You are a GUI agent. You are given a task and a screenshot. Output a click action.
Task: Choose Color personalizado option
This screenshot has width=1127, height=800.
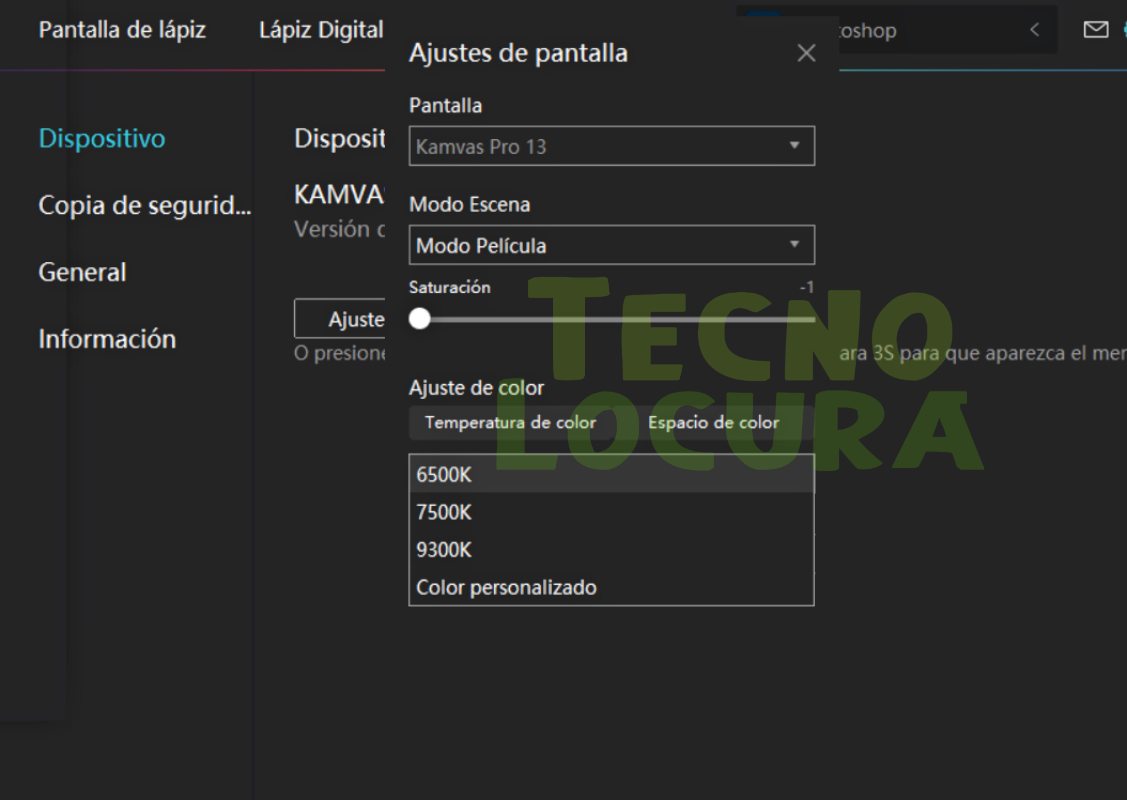tap(612, 587)
